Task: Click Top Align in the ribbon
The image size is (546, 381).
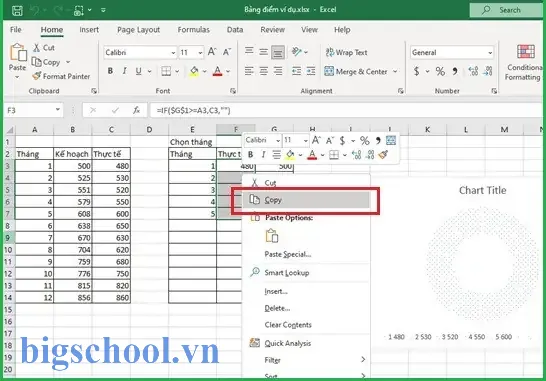Action: 249,51
